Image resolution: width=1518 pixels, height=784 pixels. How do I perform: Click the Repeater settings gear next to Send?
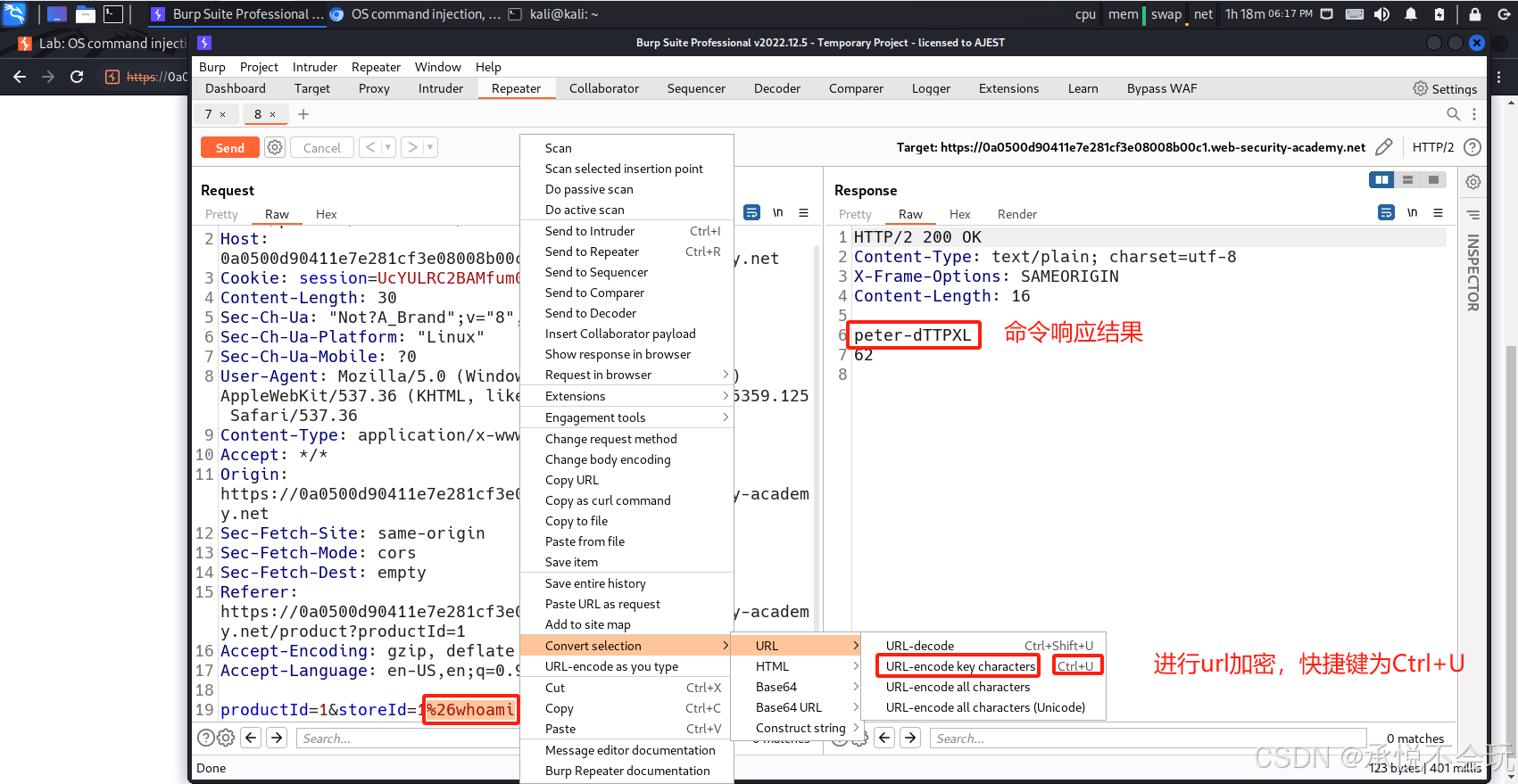[x=275, y=148]
